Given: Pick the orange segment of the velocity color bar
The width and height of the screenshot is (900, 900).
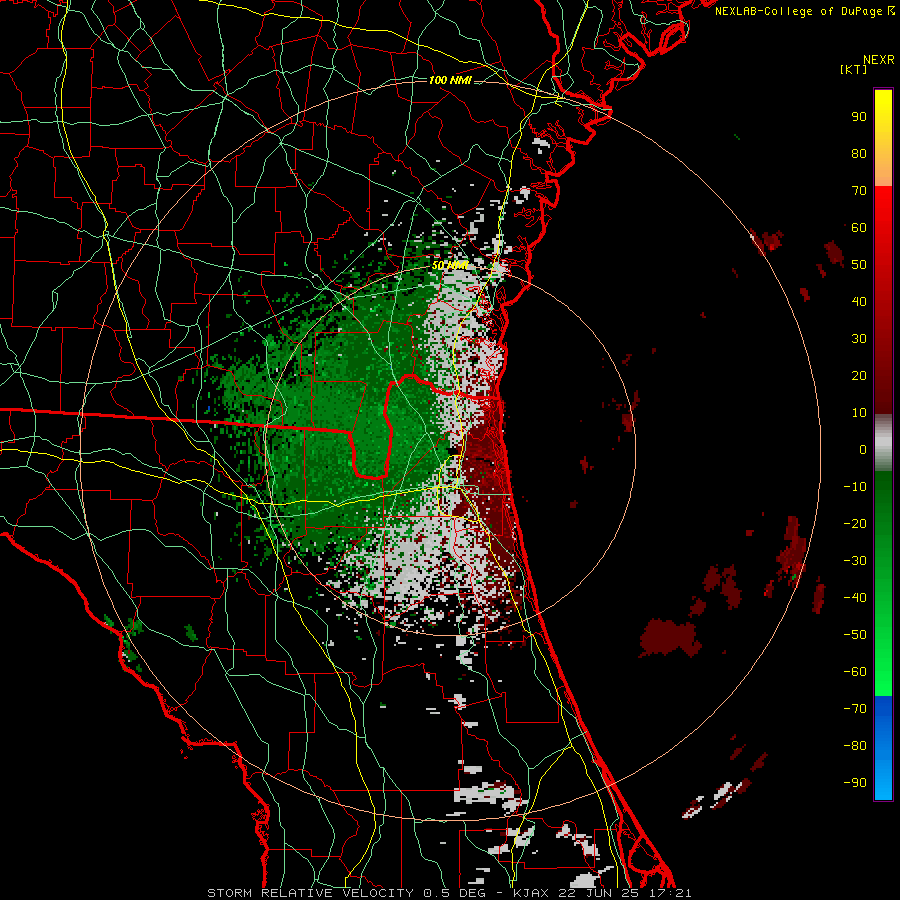Looking at the screenshot, I should [x=883, y=172].
